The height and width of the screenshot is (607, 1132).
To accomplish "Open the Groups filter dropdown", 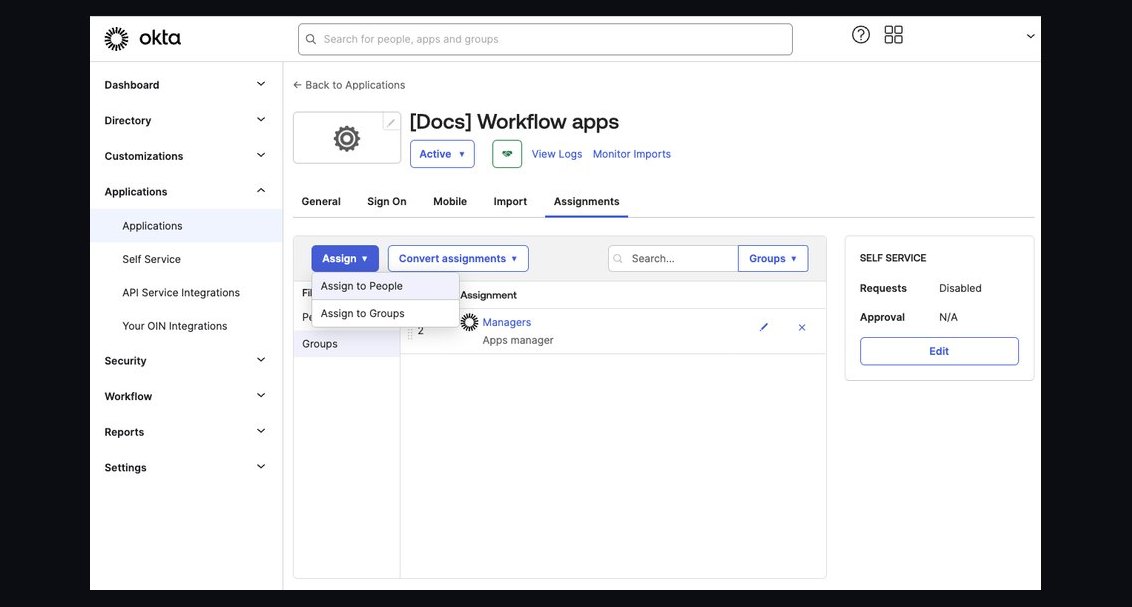I will click(772, 258).
